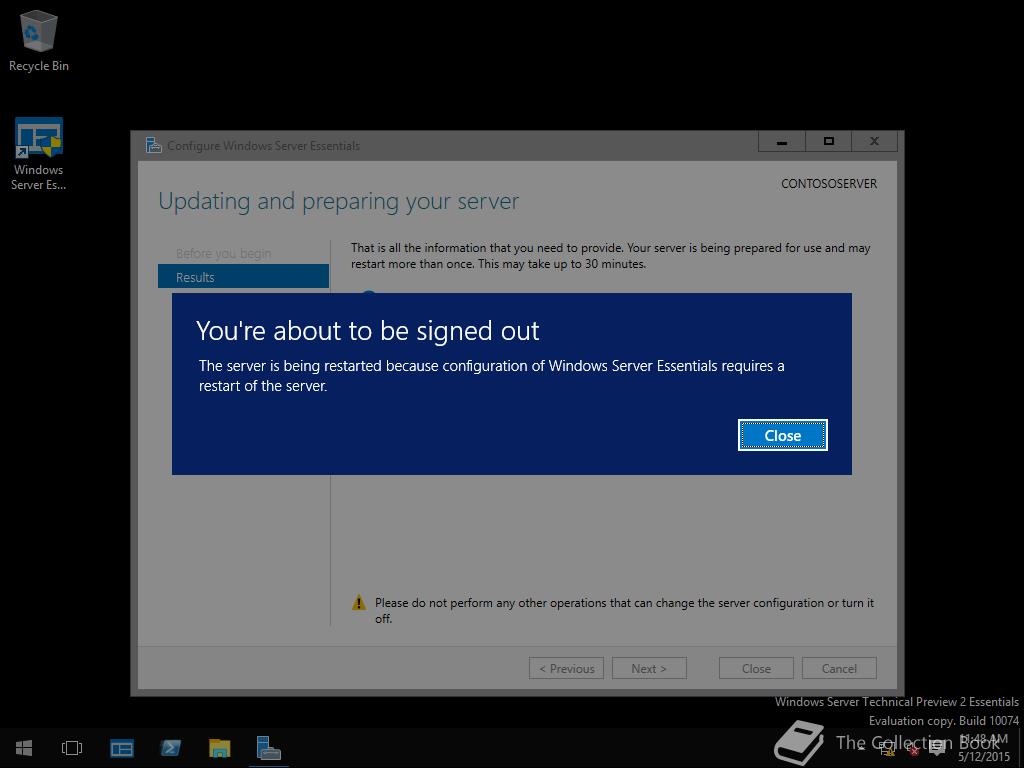Show hidden system tray icons
1024x768 pixels.
pyautogui.click(x=861, y=748)
